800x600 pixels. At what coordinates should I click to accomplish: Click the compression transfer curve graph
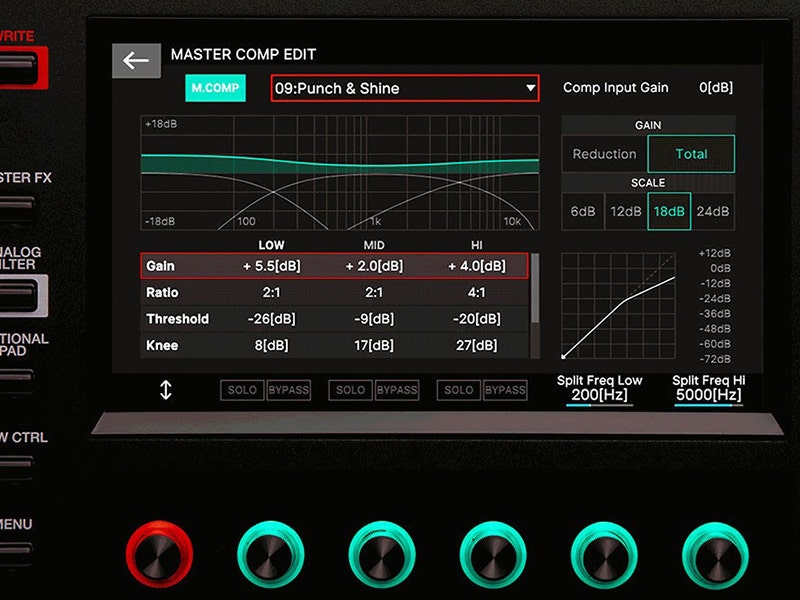(618, 306)
